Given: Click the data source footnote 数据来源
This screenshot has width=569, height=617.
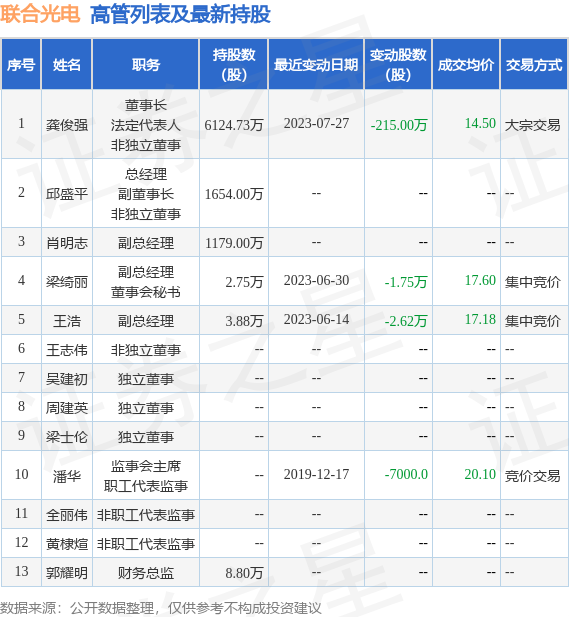Looking at the screenshot, I should coord(161,608).
